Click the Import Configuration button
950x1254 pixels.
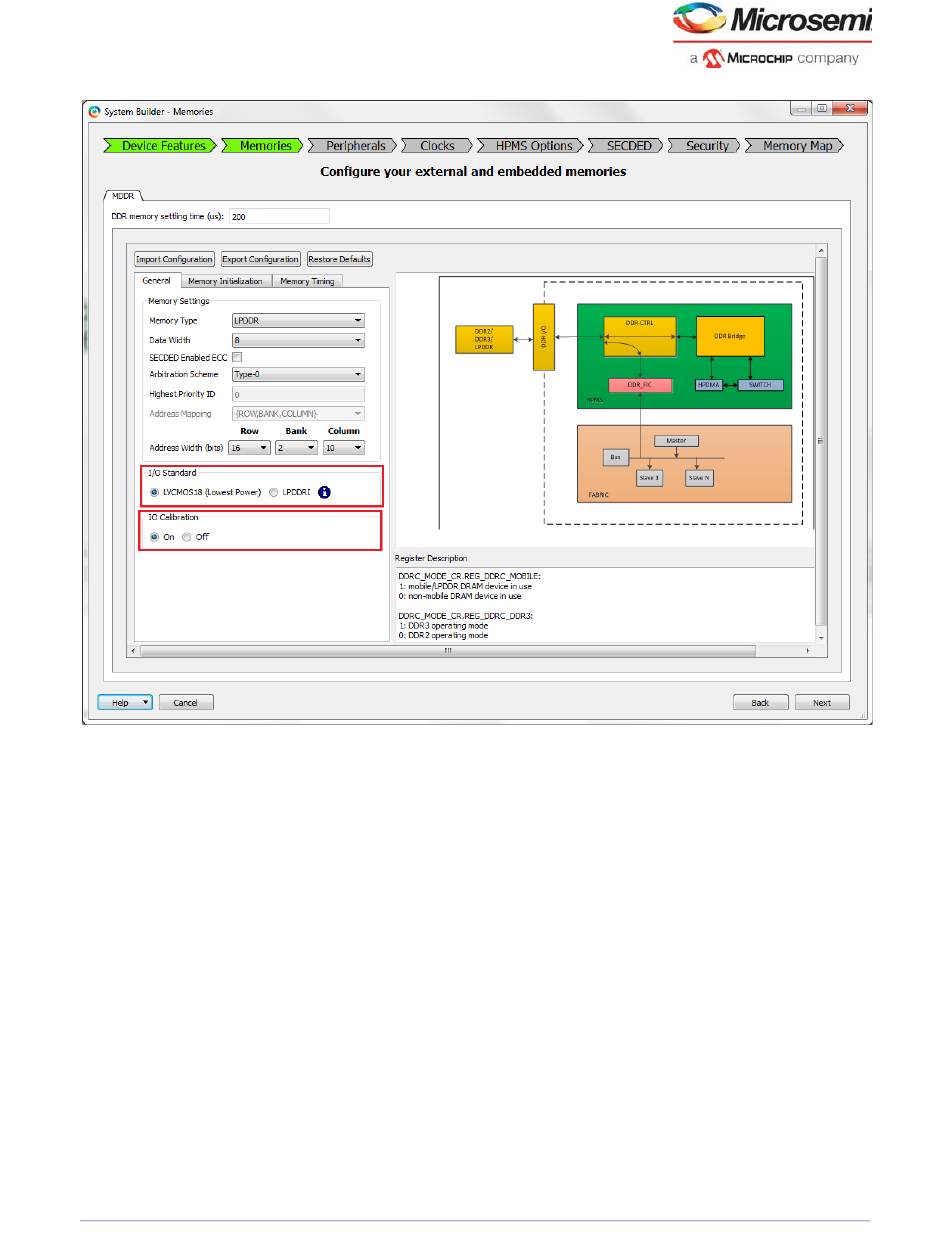pyautogui.click(x=175, y=259)
